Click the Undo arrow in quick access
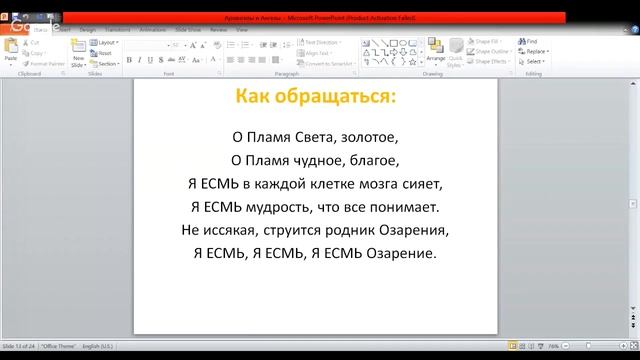Screen dimensions: 640x360 26,17
